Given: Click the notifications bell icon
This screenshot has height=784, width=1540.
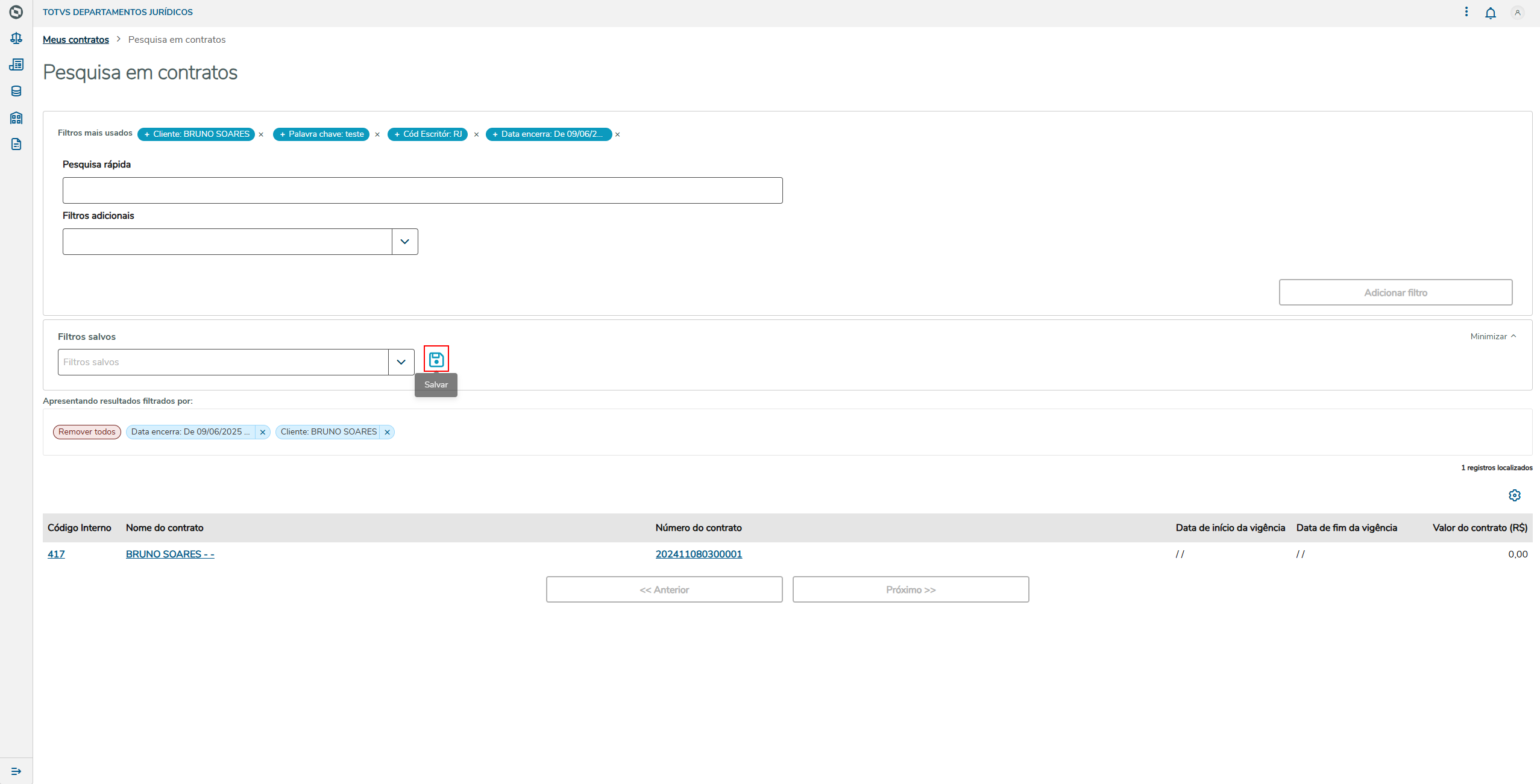Looking at the screenshot, I should click(1490, 13).
